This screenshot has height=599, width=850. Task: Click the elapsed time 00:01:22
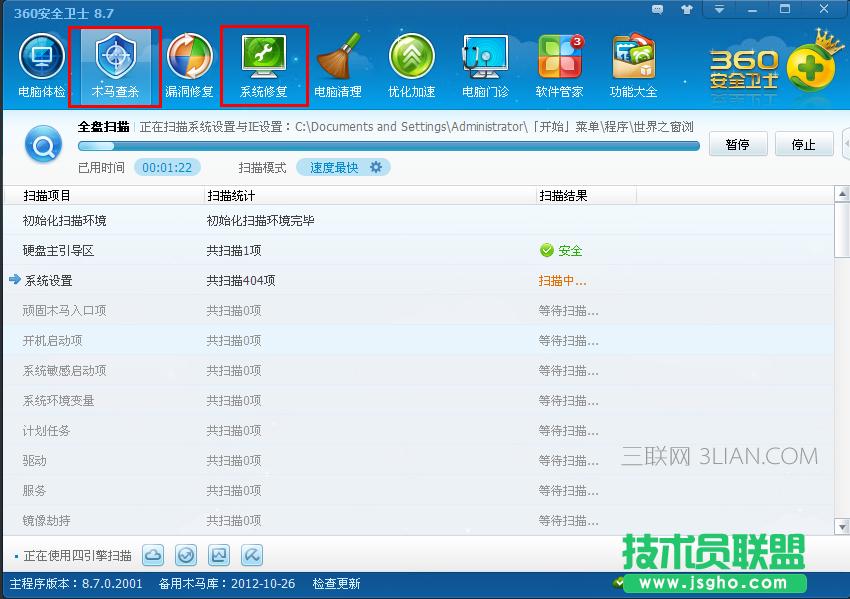167,167
